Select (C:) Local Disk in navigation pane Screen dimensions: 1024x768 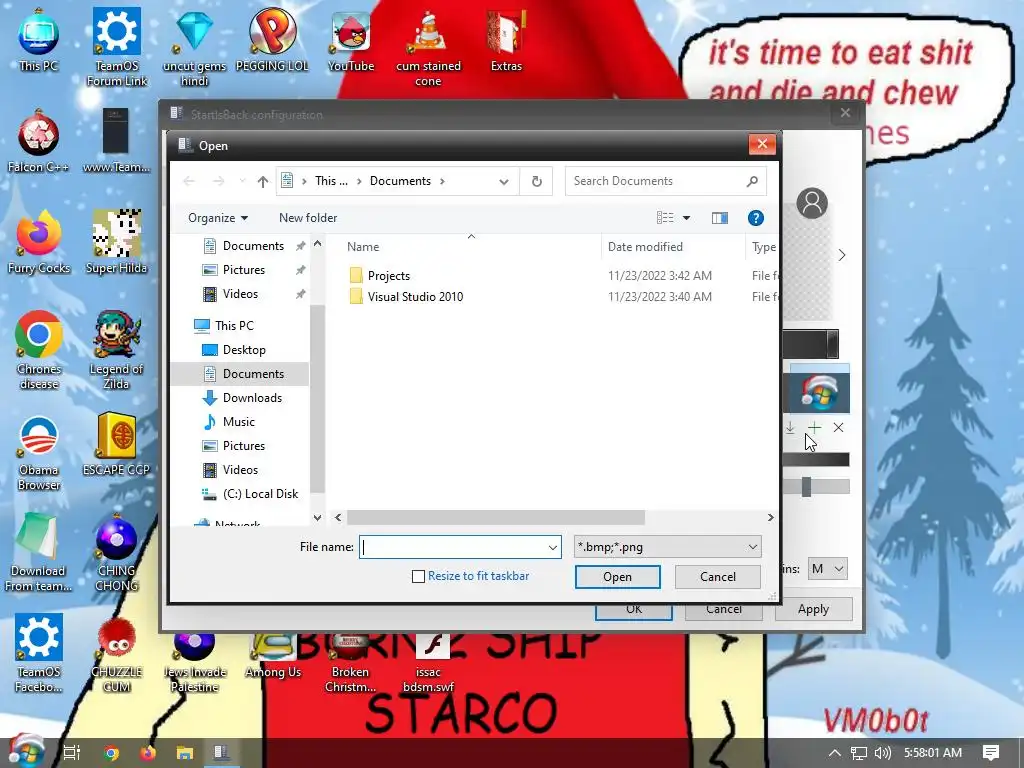(260, 494)
